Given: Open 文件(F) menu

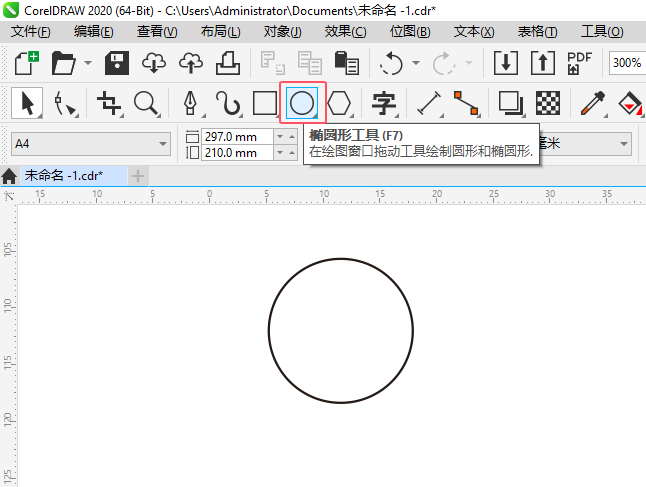Looking at the screenshot, I should (31, 32).
